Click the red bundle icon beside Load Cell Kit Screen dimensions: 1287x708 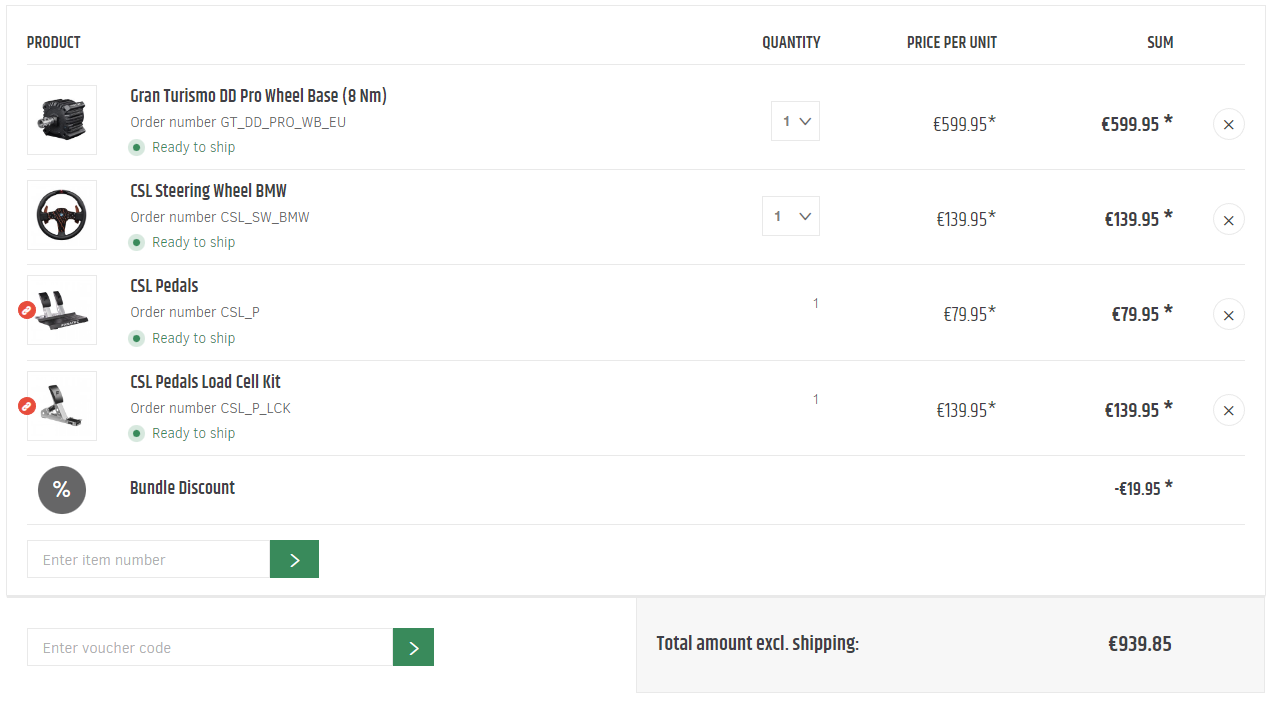coord(27,406)
